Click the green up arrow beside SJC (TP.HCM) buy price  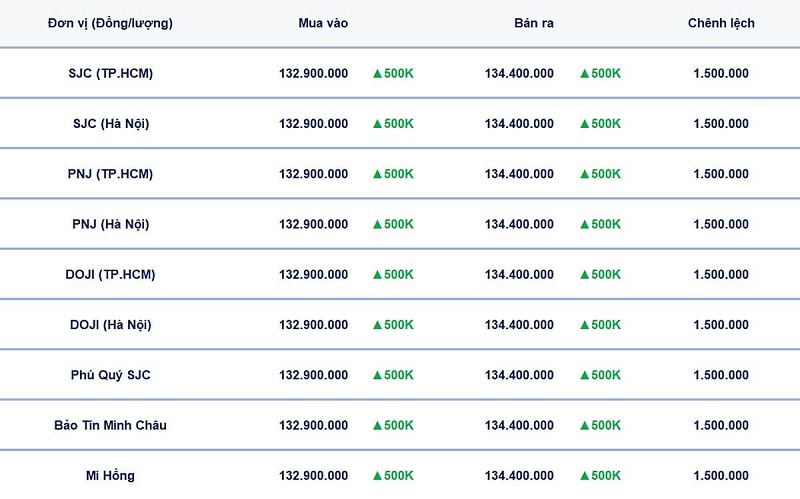click(x=378, y=73)
